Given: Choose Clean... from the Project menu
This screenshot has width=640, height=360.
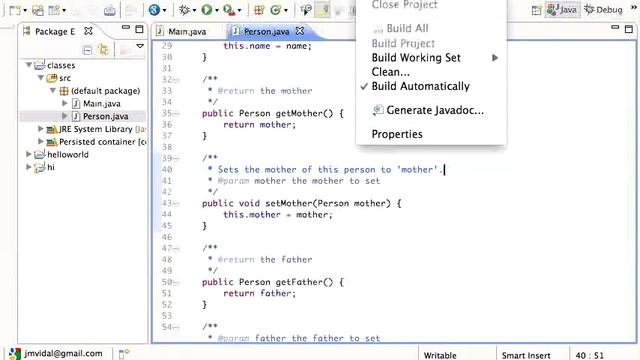Looking at the screenshot, I should click(x=431, y=72).
